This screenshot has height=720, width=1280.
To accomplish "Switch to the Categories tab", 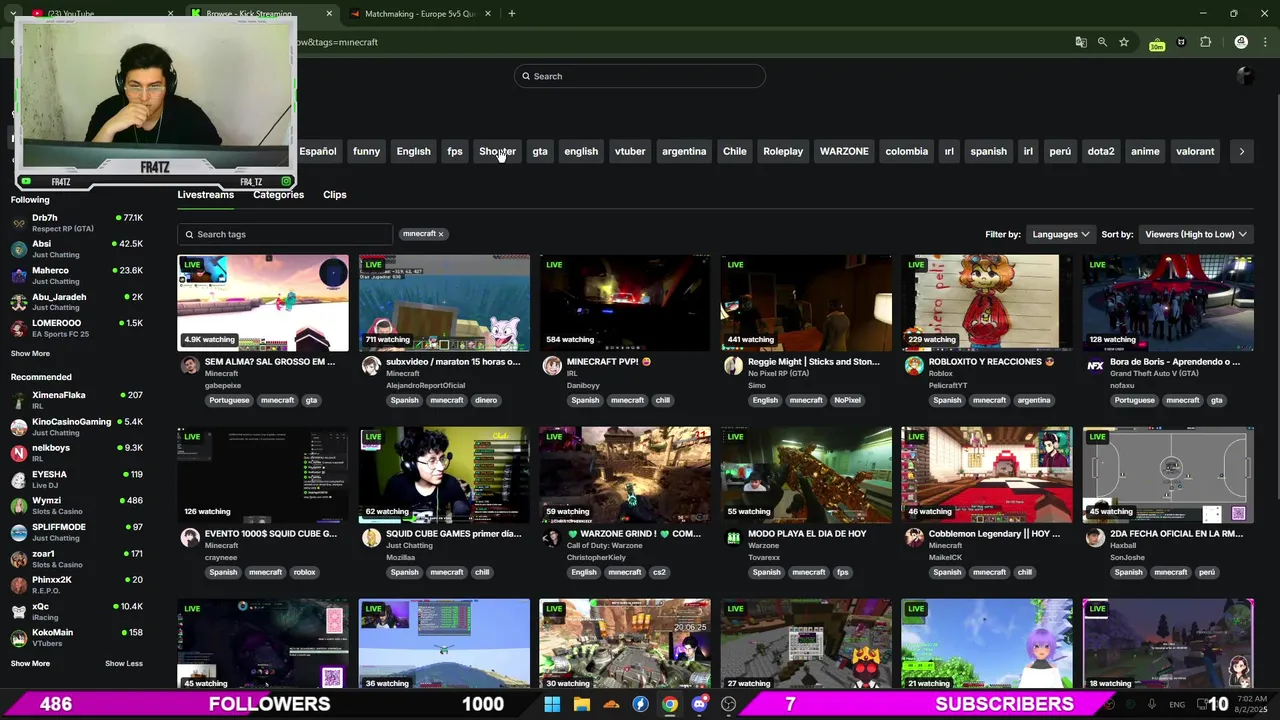I will (278, 195).
